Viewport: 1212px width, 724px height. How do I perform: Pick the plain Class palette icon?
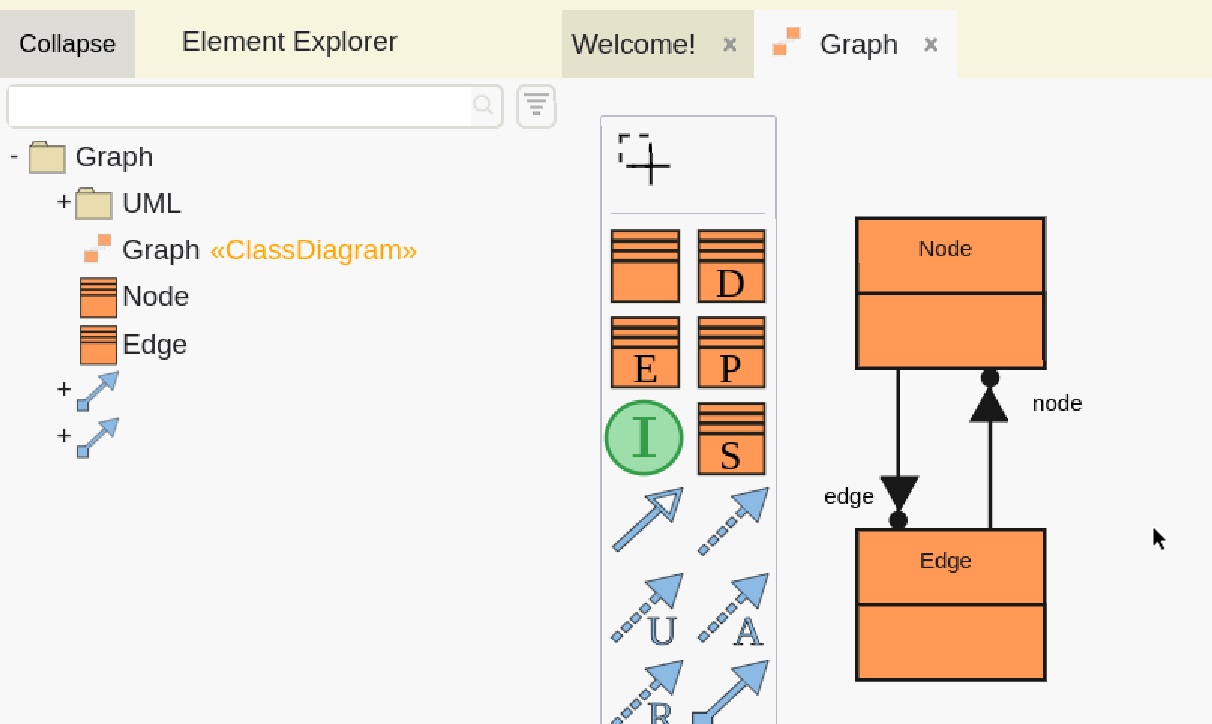pos(645,266)
